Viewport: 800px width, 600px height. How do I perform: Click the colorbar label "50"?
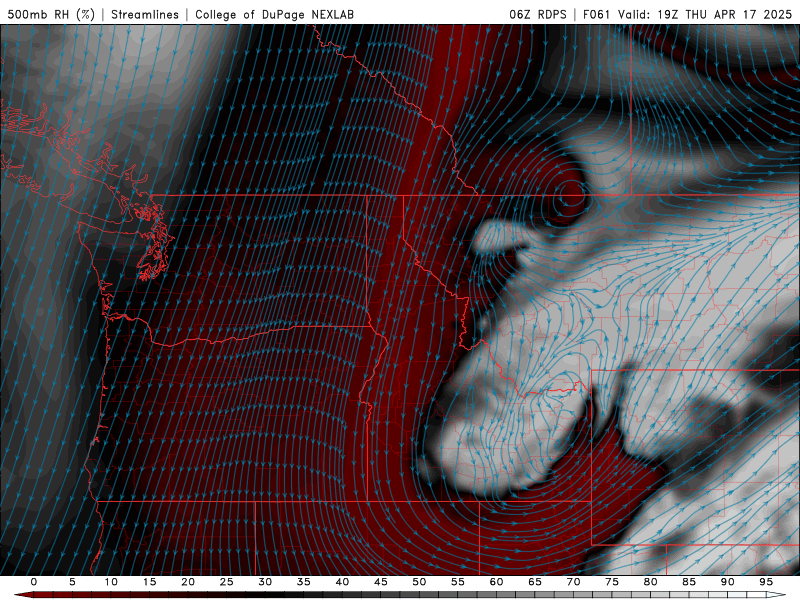tap(419, 582)
